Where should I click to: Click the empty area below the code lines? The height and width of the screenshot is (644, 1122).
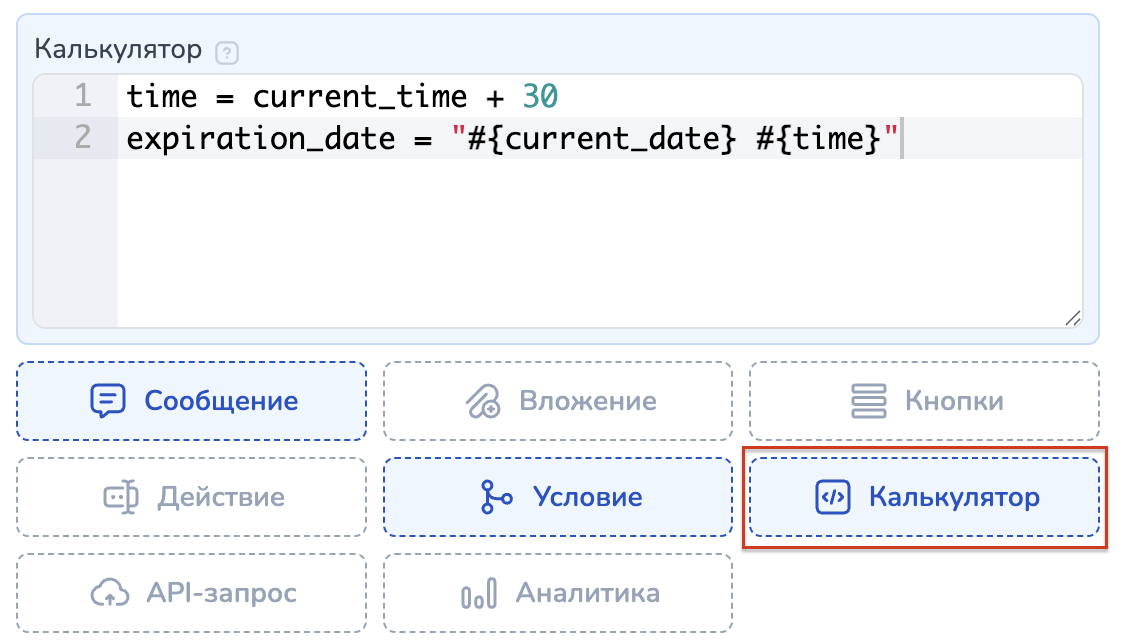(x=600, y=240)
